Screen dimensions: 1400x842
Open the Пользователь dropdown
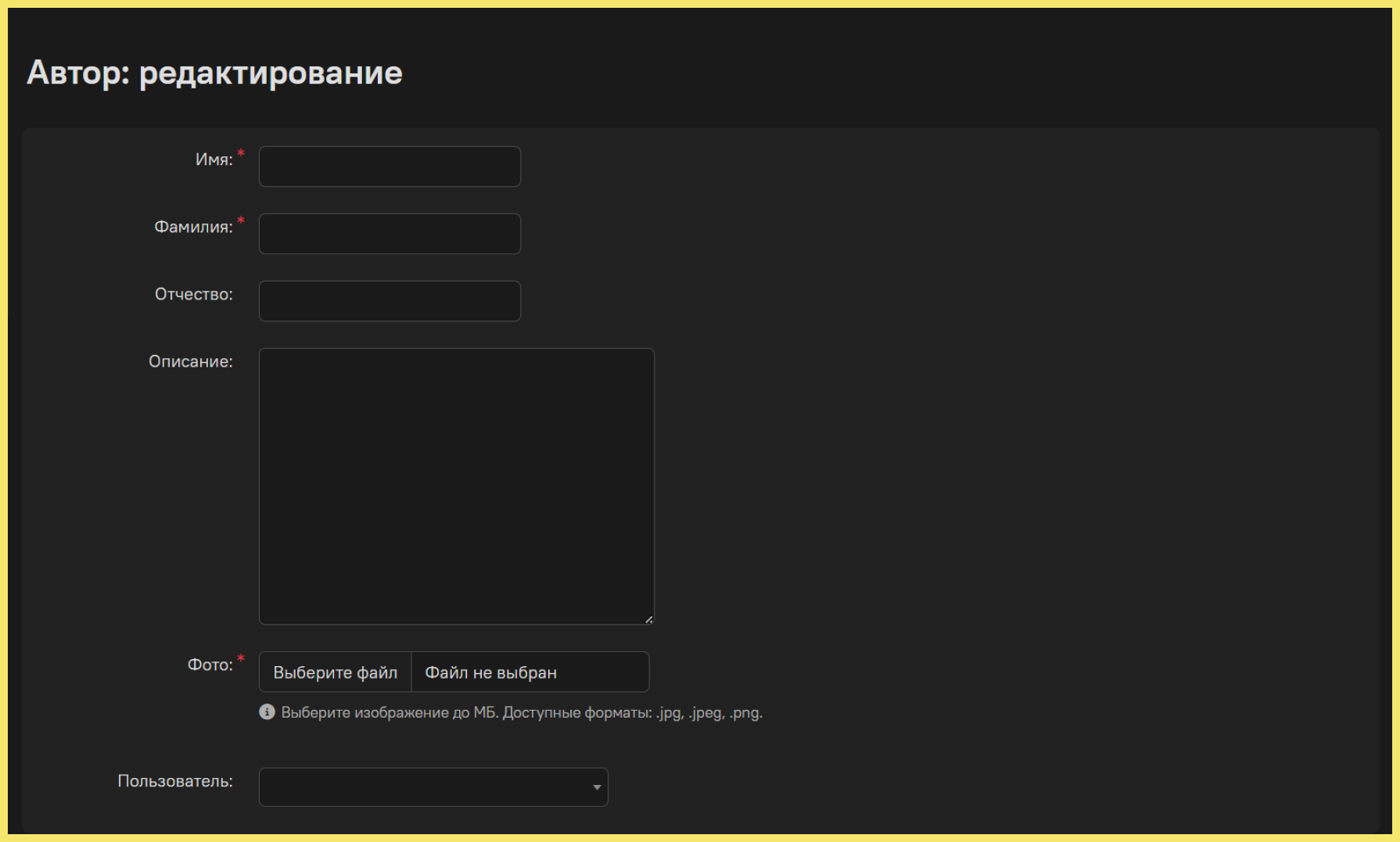(x=433, y=787)
